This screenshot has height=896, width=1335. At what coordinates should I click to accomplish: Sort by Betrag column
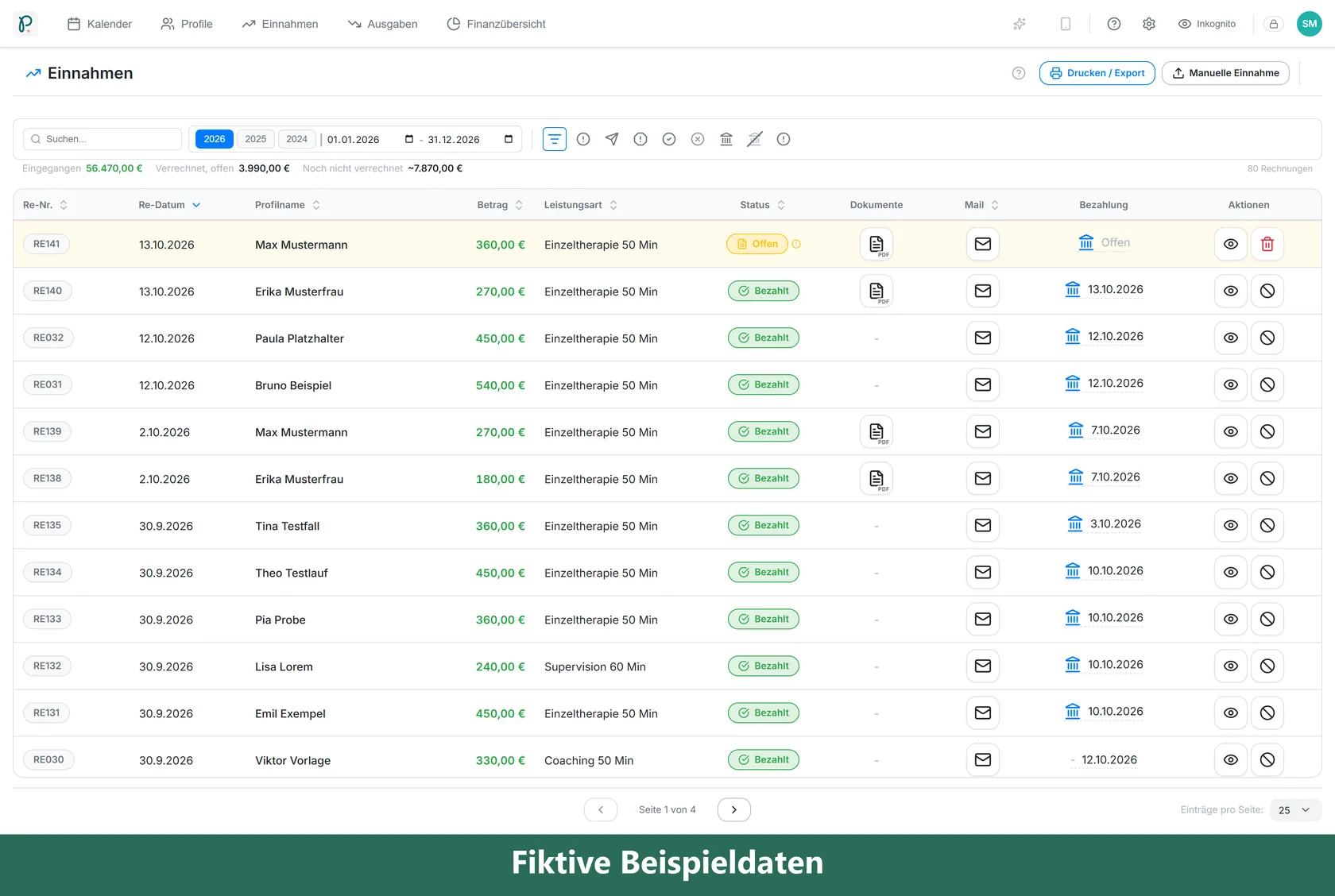500,205
